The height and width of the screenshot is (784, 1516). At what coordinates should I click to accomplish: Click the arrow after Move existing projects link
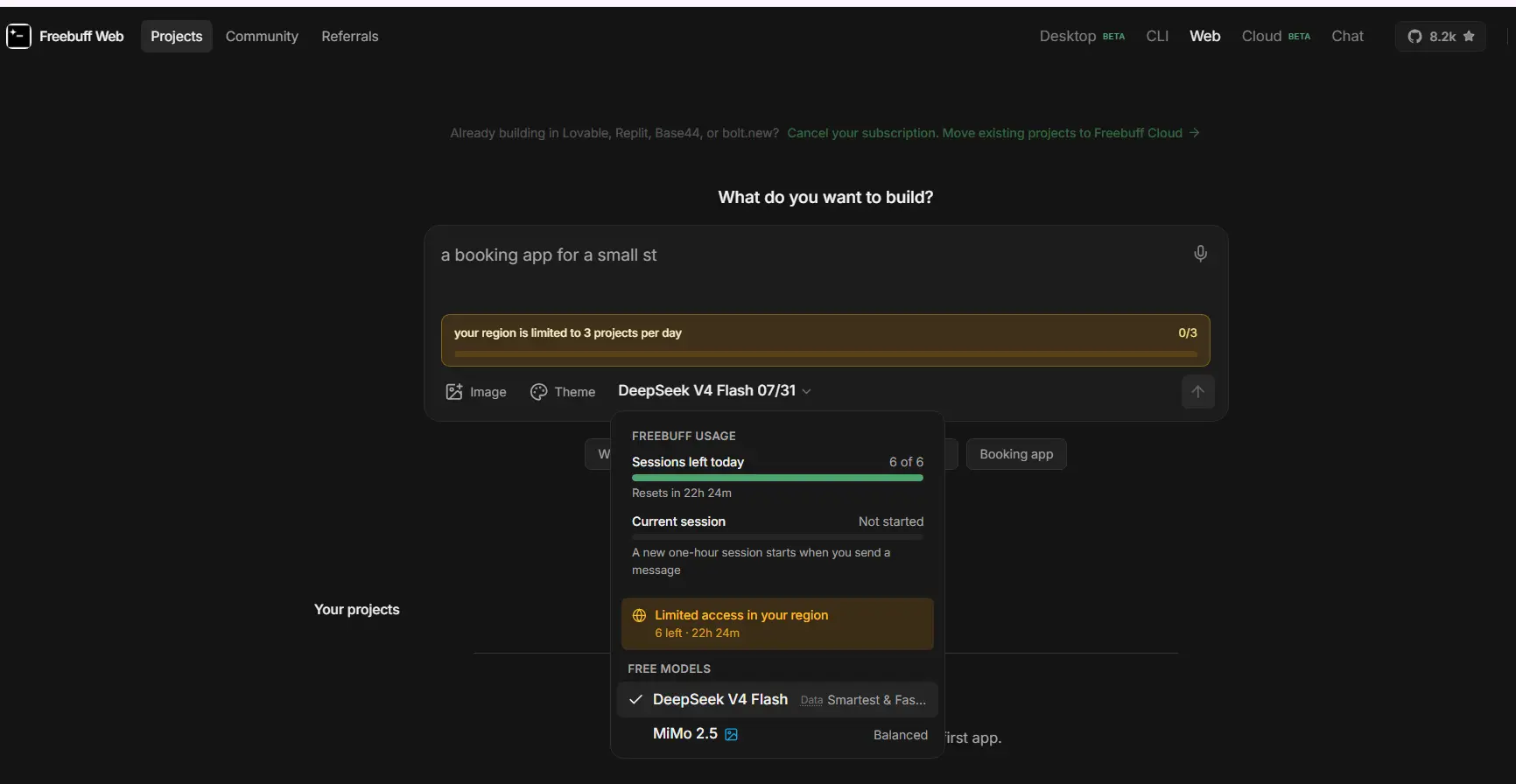tap(1194, 133)
